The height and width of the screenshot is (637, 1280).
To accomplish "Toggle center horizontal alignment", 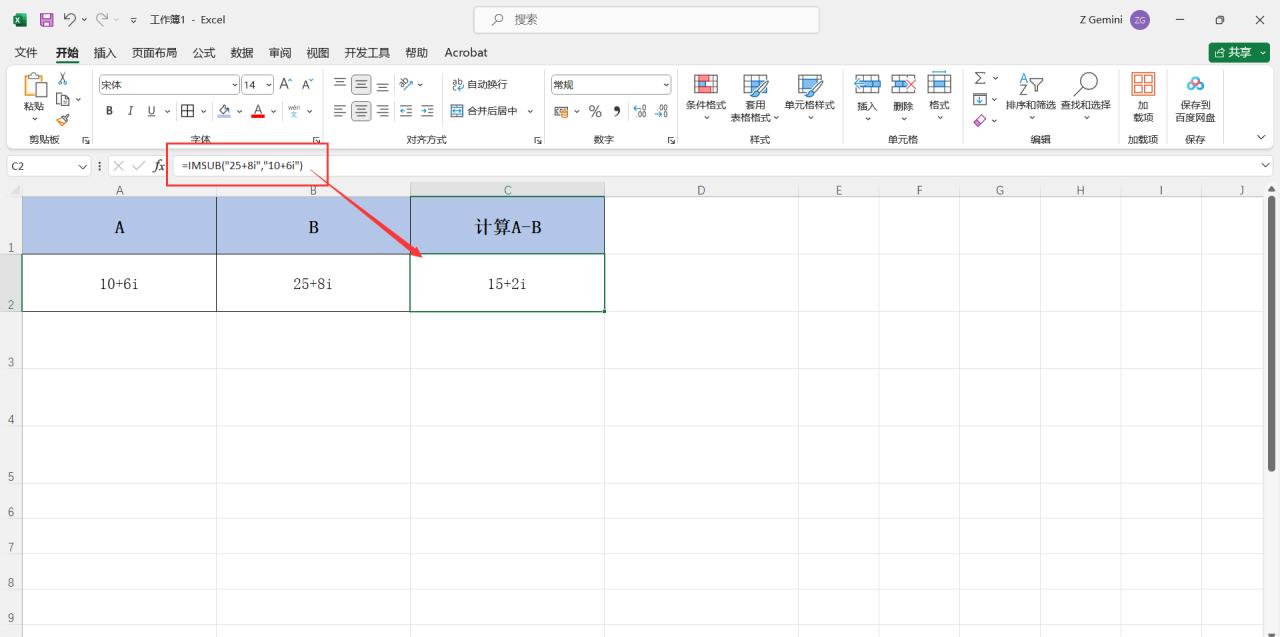I will (361, 111).
